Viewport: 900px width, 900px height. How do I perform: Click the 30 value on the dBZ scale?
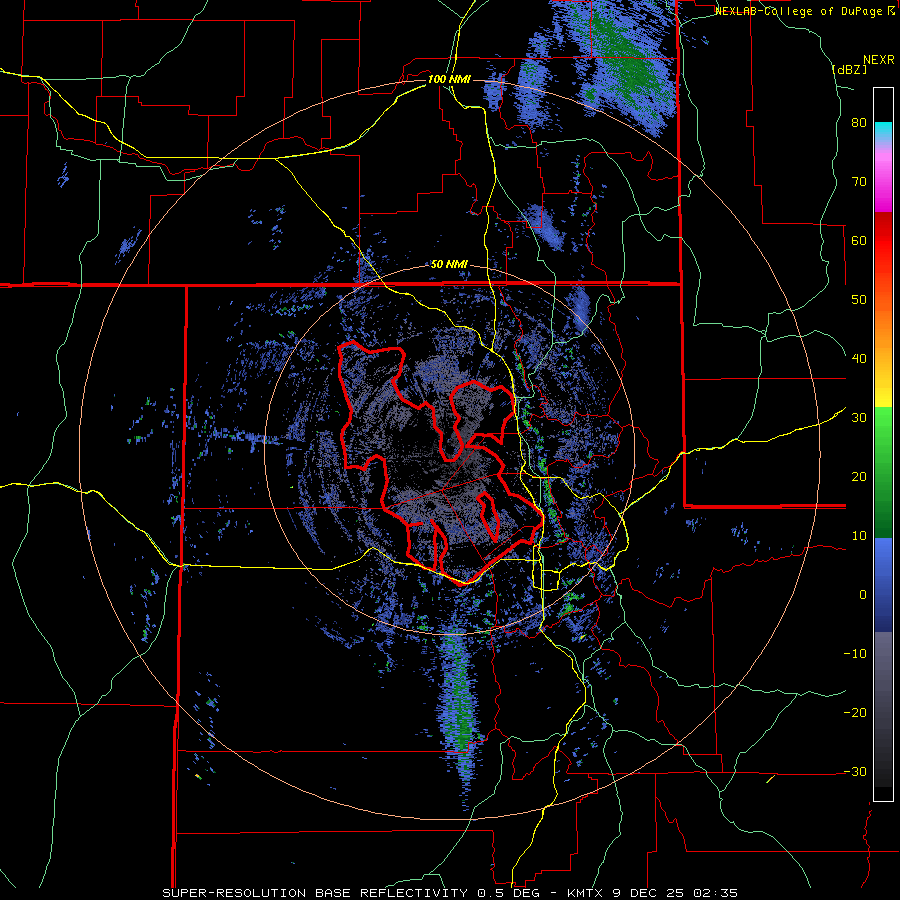click(859, 417)
